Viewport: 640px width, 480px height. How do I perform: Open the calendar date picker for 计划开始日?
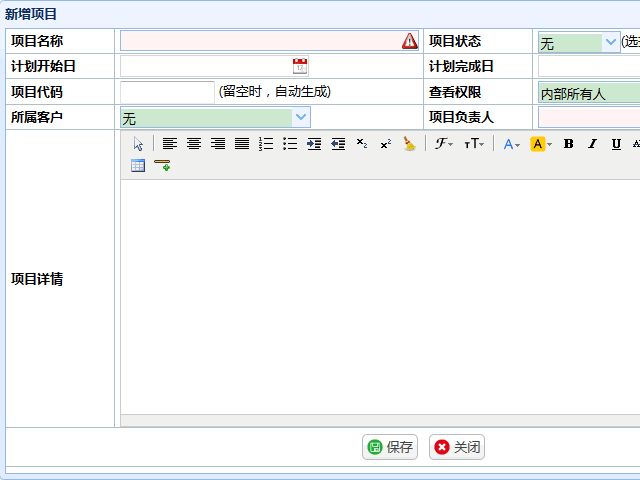(x=300, y=66)
